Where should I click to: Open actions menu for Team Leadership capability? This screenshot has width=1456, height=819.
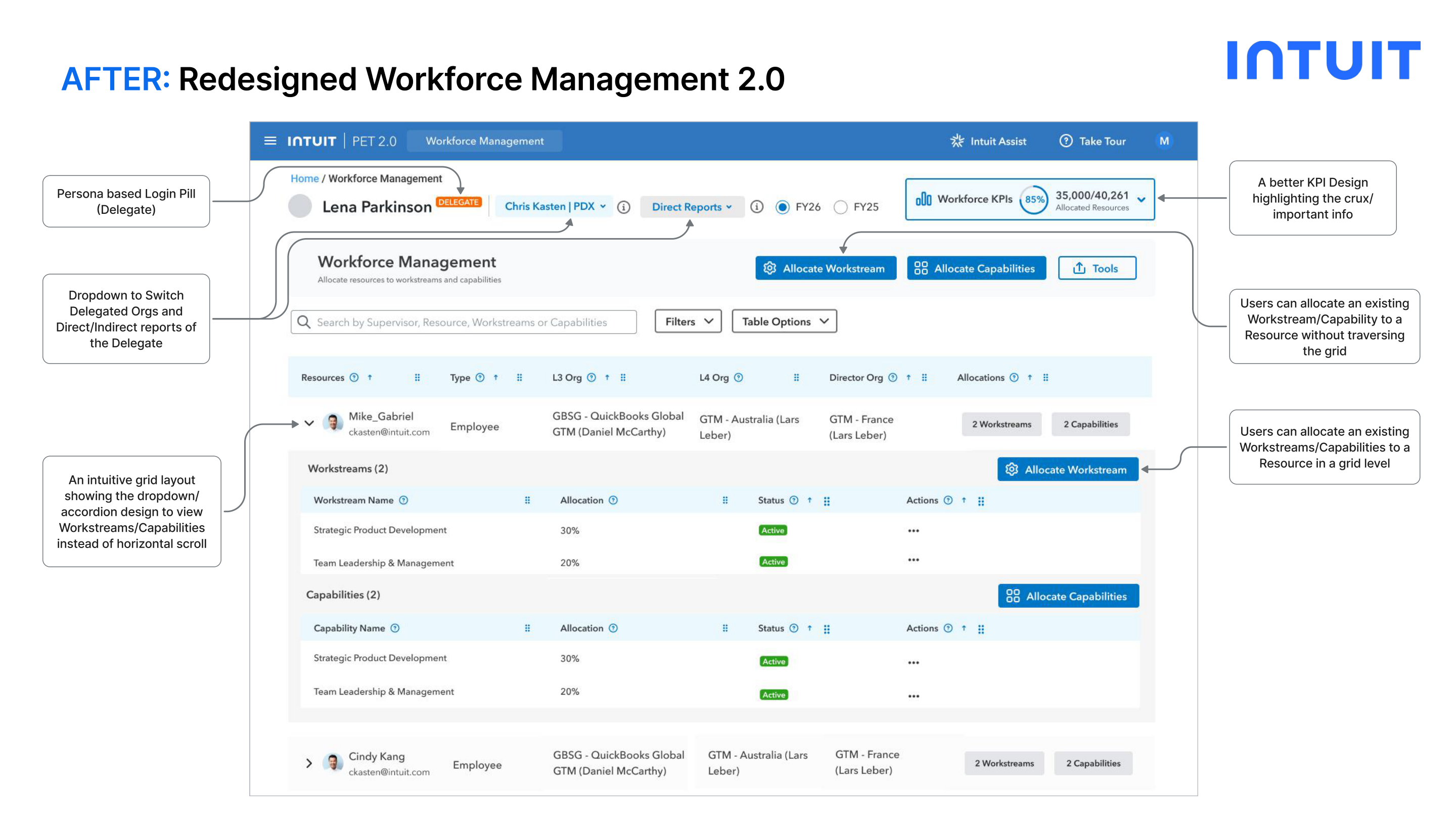pos(914,695)
